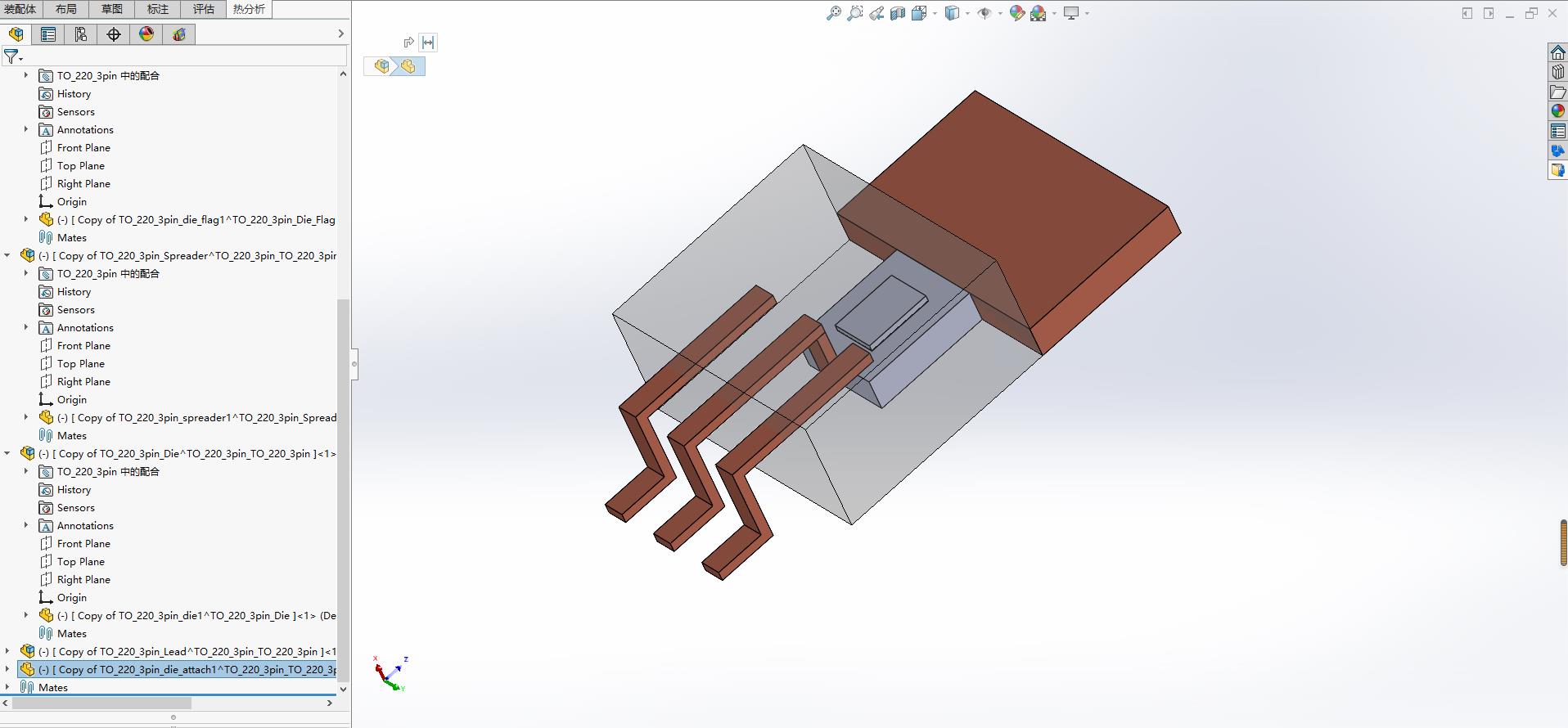Viewport: 1568px width, 728px height.
Task: Click the Edit Appearance color ball icon
Action: coord(1016,13)
